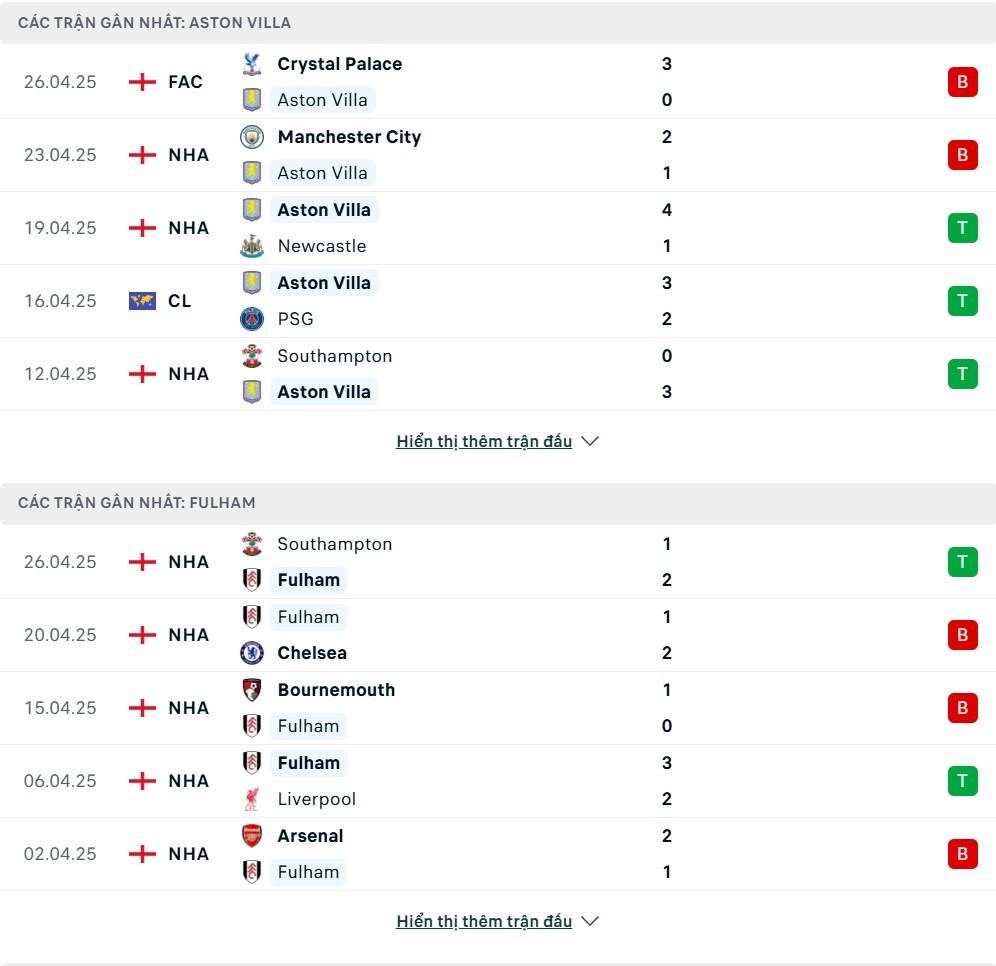996x966 pixels.
Task: Open 'Hiển thị thêm trận đấu' under Fulham
Action: click(x=484, y=921)
